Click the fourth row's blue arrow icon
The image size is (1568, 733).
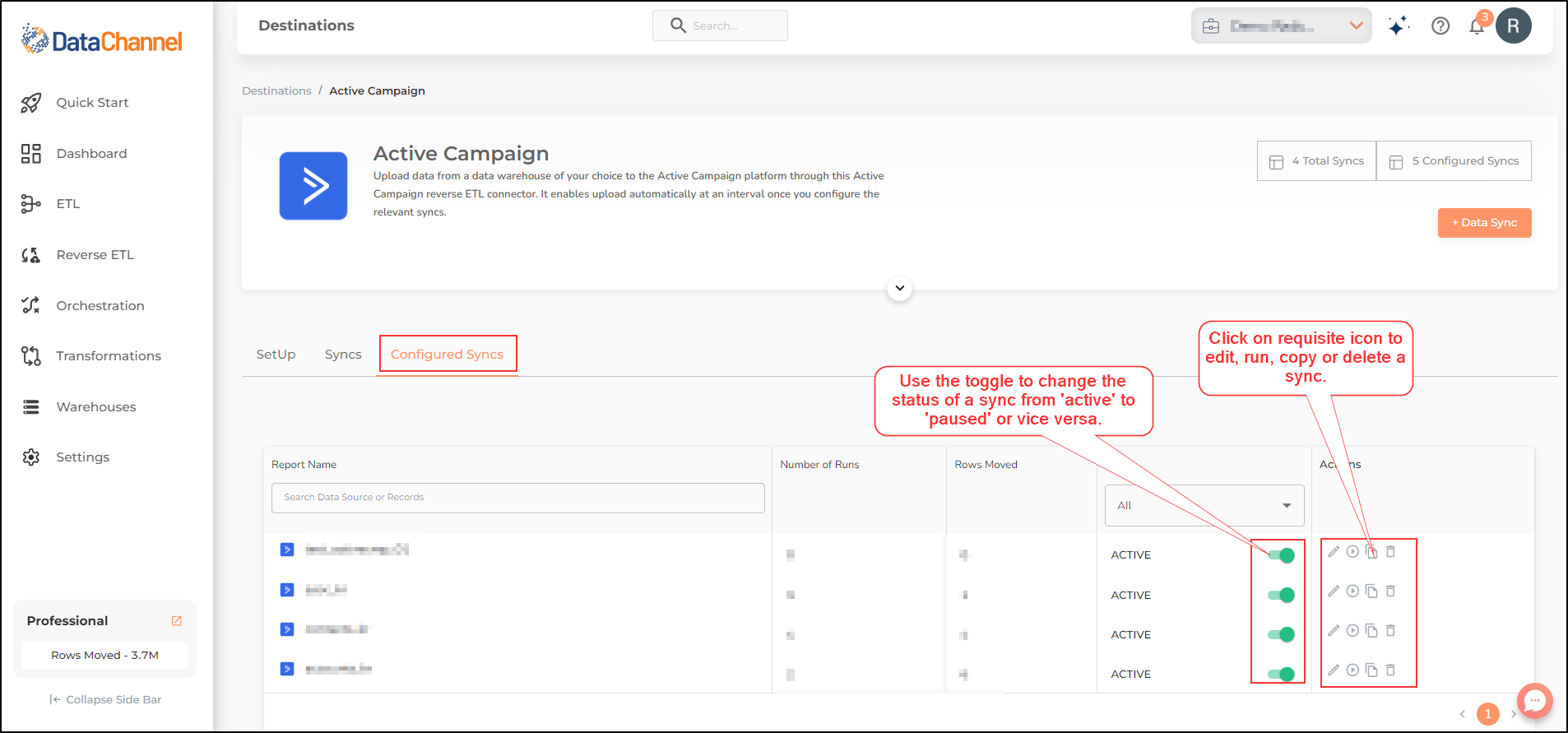(x=287, y=669)
